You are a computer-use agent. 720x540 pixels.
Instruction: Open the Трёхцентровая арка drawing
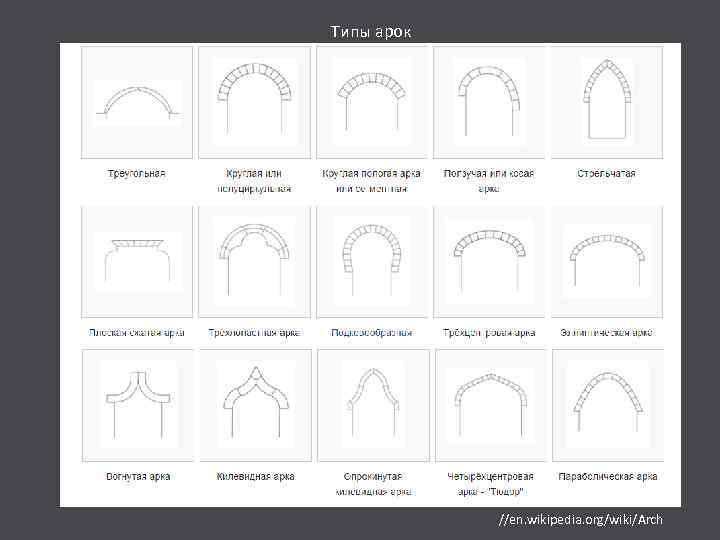click(489, 262)
